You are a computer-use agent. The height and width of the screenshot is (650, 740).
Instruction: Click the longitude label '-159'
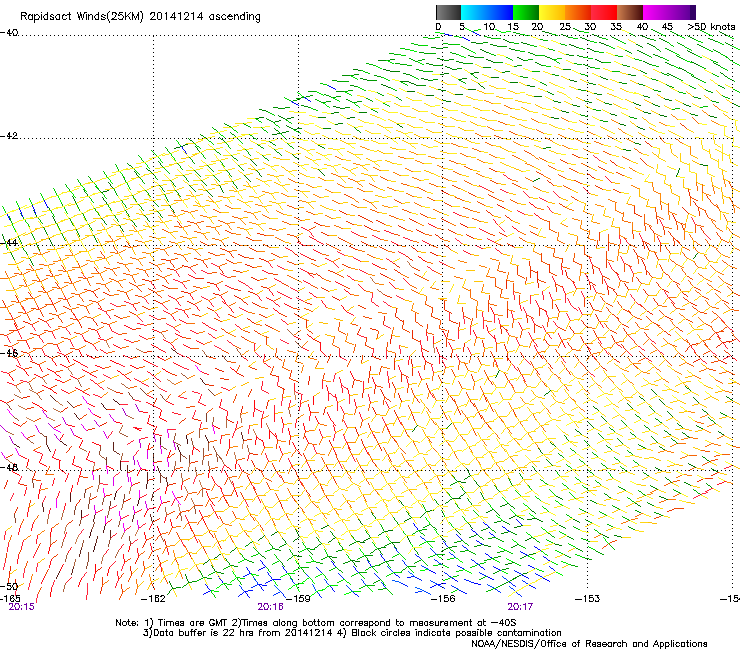298,599
